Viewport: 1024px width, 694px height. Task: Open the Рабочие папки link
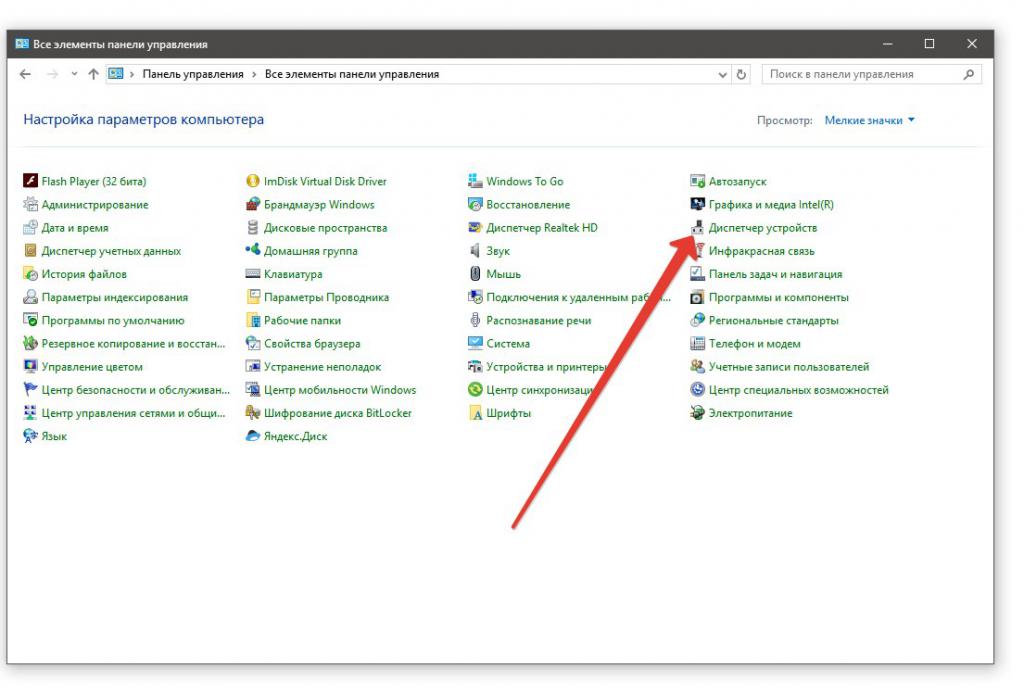pyautogui.click(x=302, y=321)
